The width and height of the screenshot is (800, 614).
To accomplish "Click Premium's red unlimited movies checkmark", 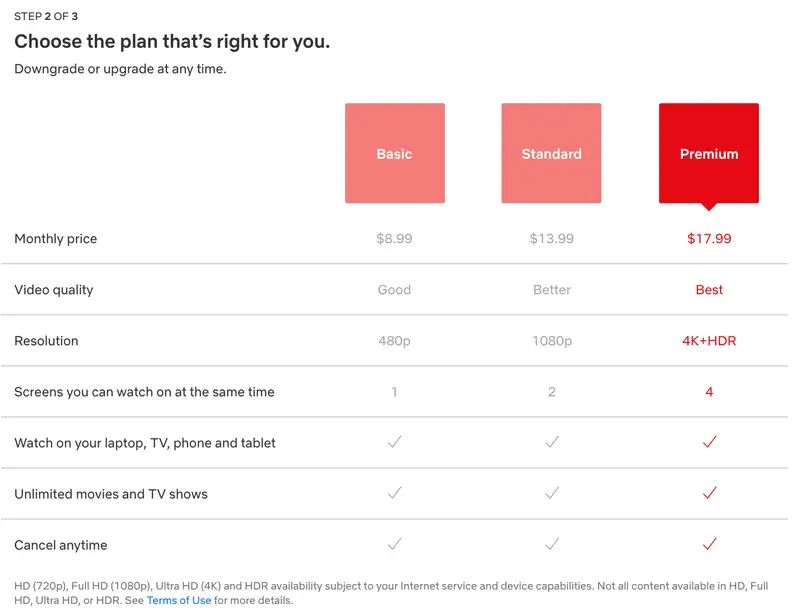I will 709,493.
